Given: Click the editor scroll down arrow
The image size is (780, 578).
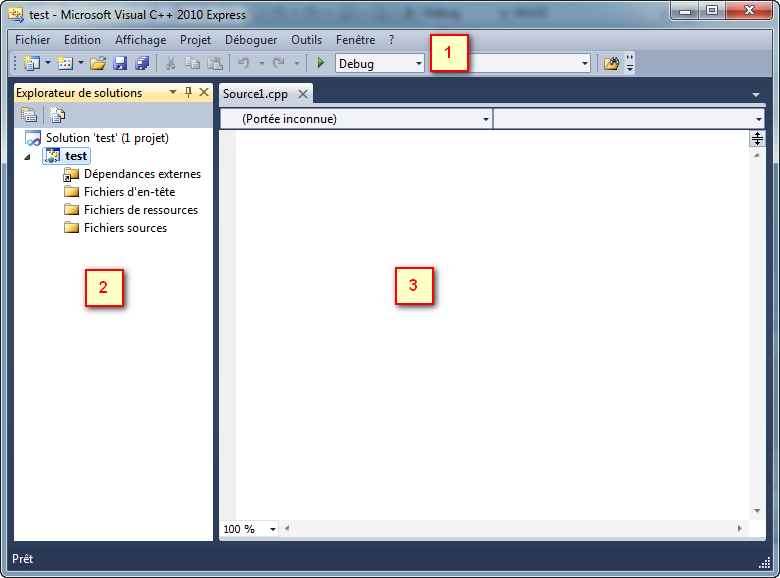Looking at the screenshot, I should [757, 511].
